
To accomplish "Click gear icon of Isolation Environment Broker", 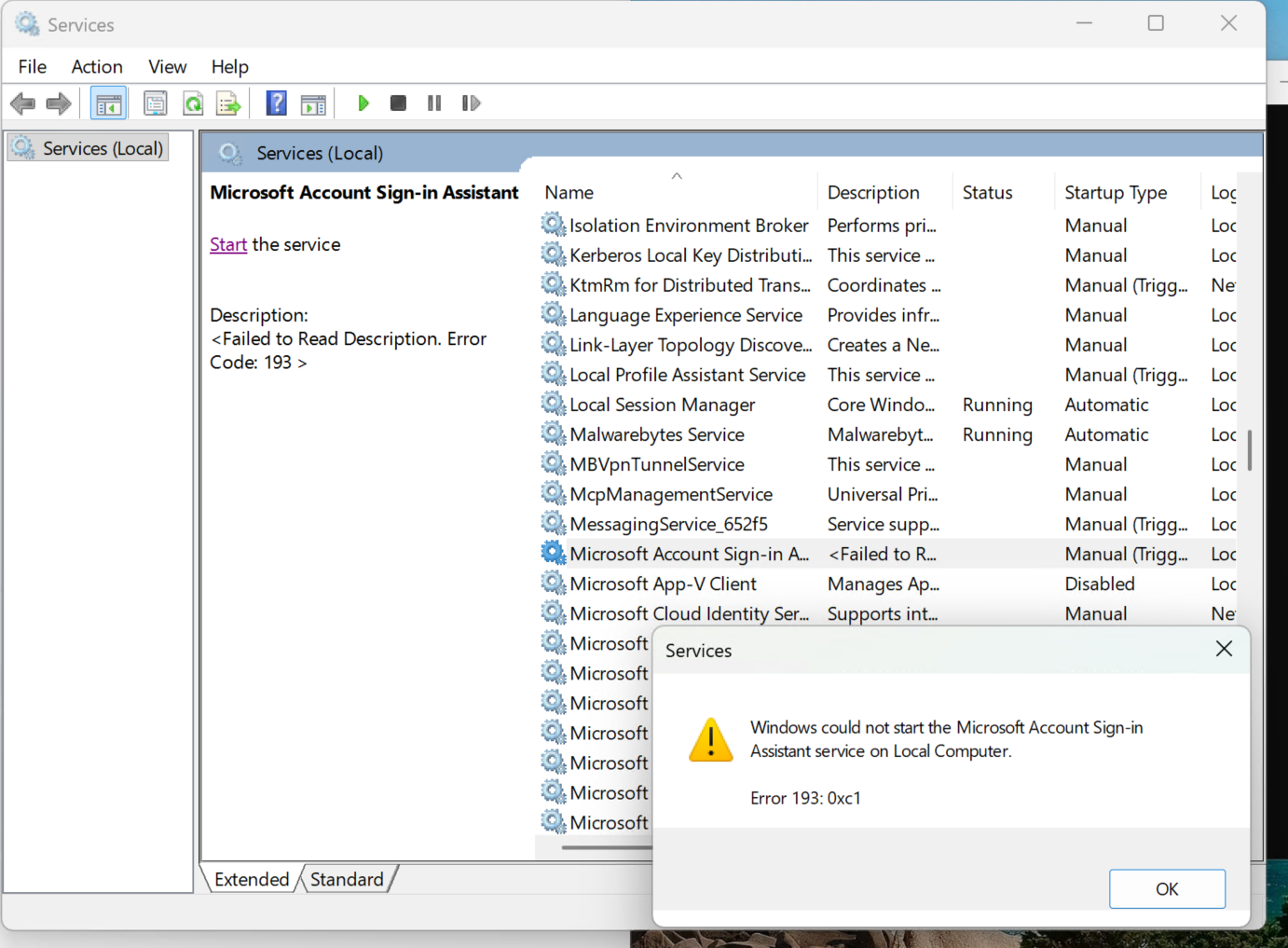I will coord(554,225).
